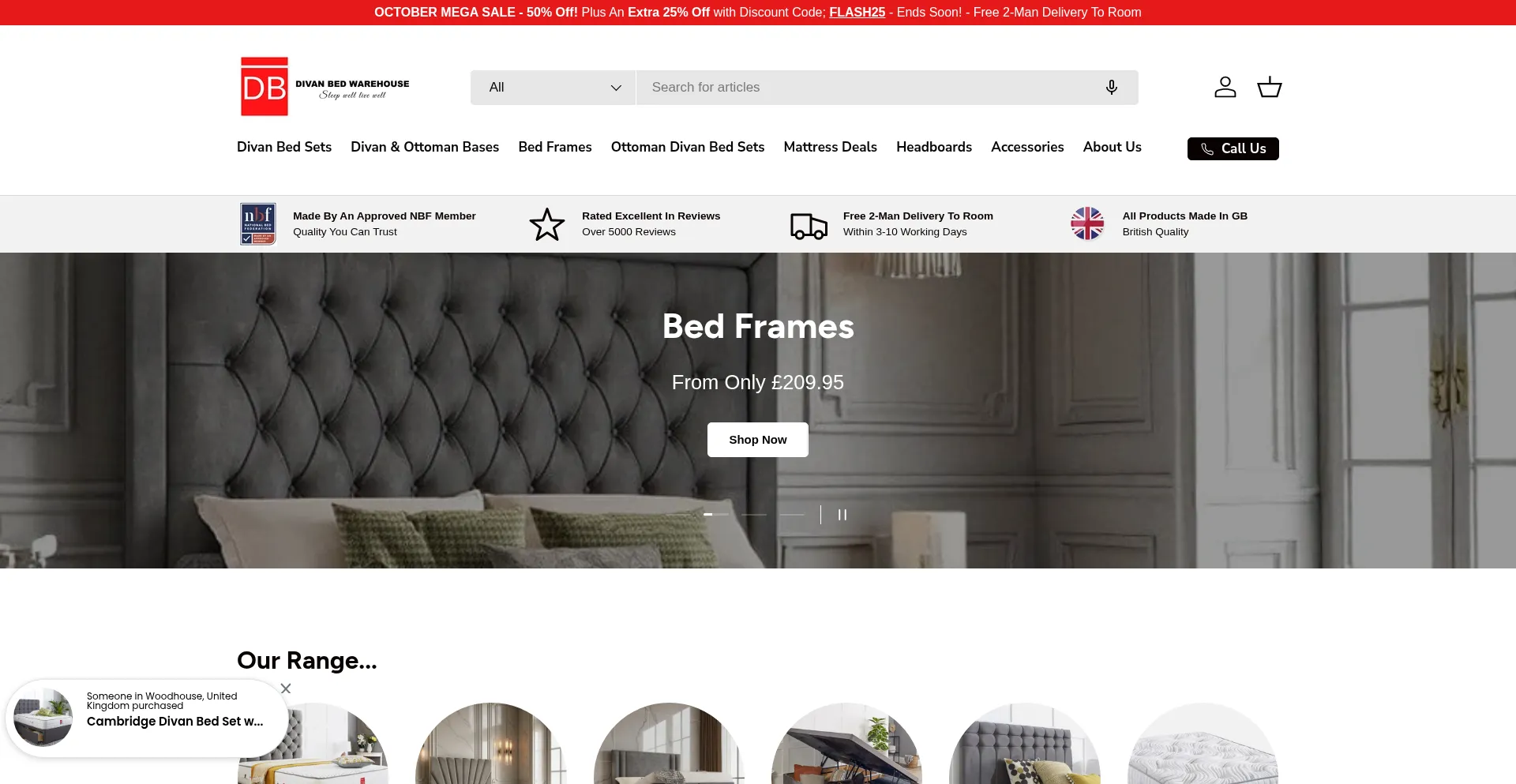Click the delivery truck icon
The image size is (1516, 784).
click(x=809, y=226)
